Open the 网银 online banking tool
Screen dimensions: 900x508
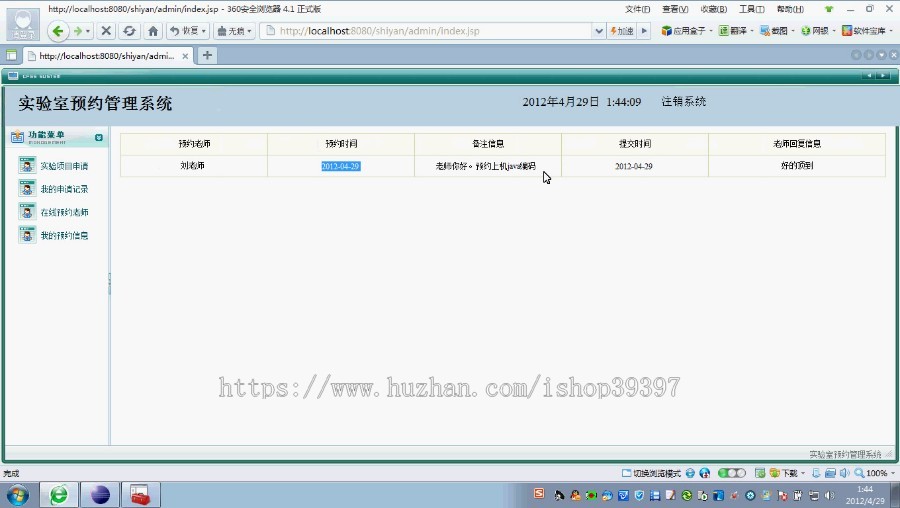[814, 31]
